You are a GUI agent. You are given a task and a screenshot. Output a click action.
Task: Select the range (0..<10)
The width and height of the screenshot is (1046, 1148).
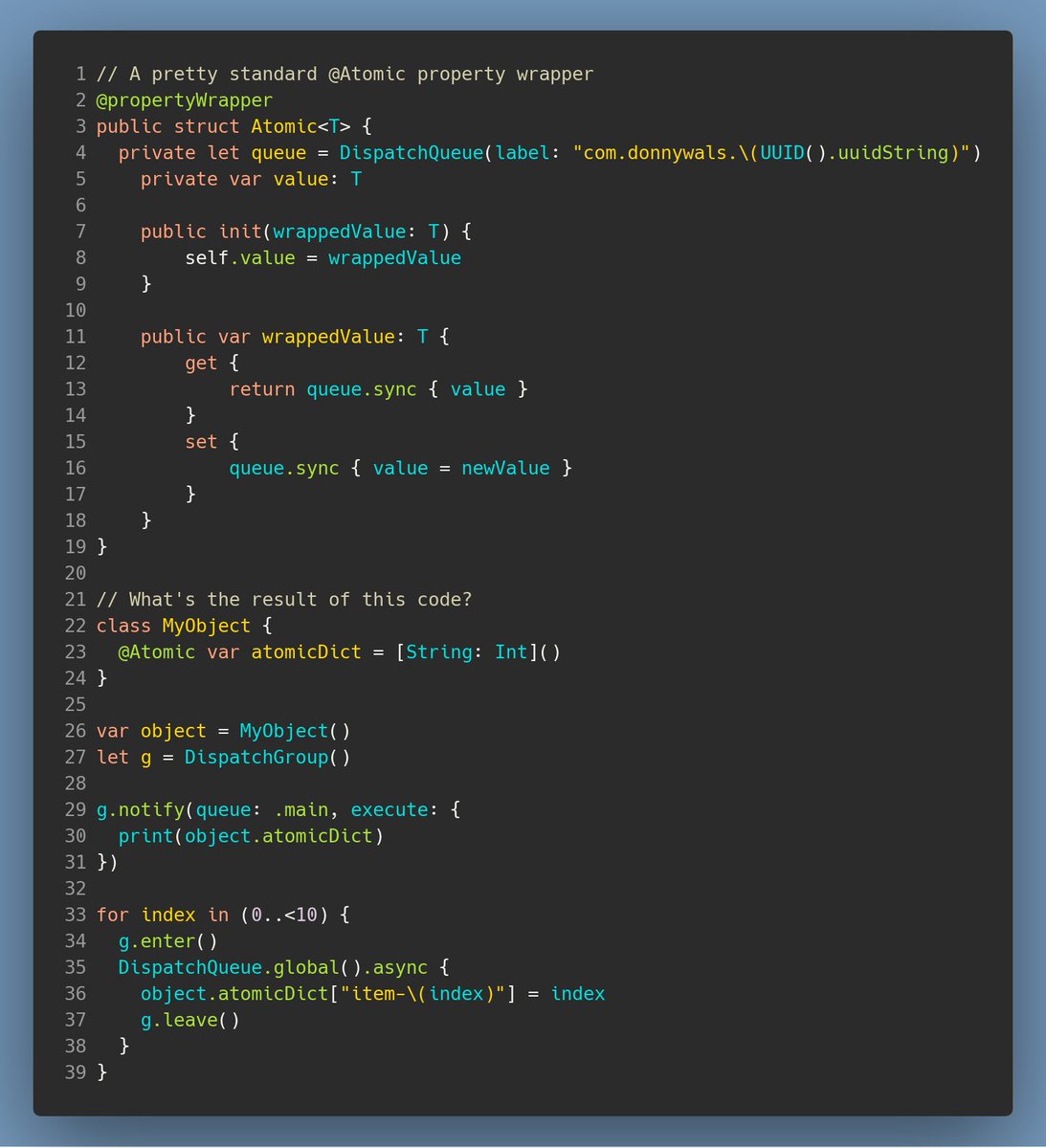(x=284, y=916)
